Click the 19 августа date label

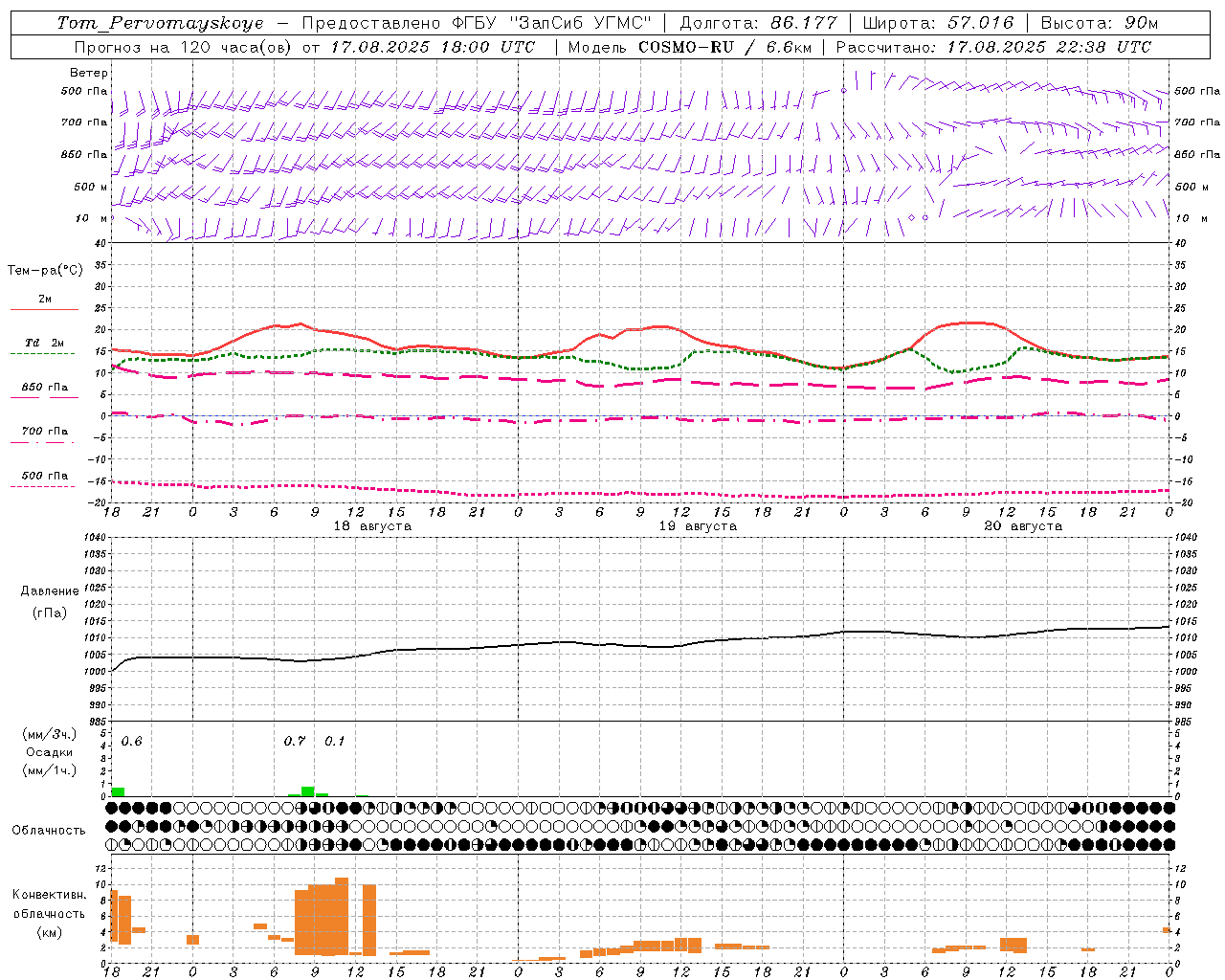698,526
